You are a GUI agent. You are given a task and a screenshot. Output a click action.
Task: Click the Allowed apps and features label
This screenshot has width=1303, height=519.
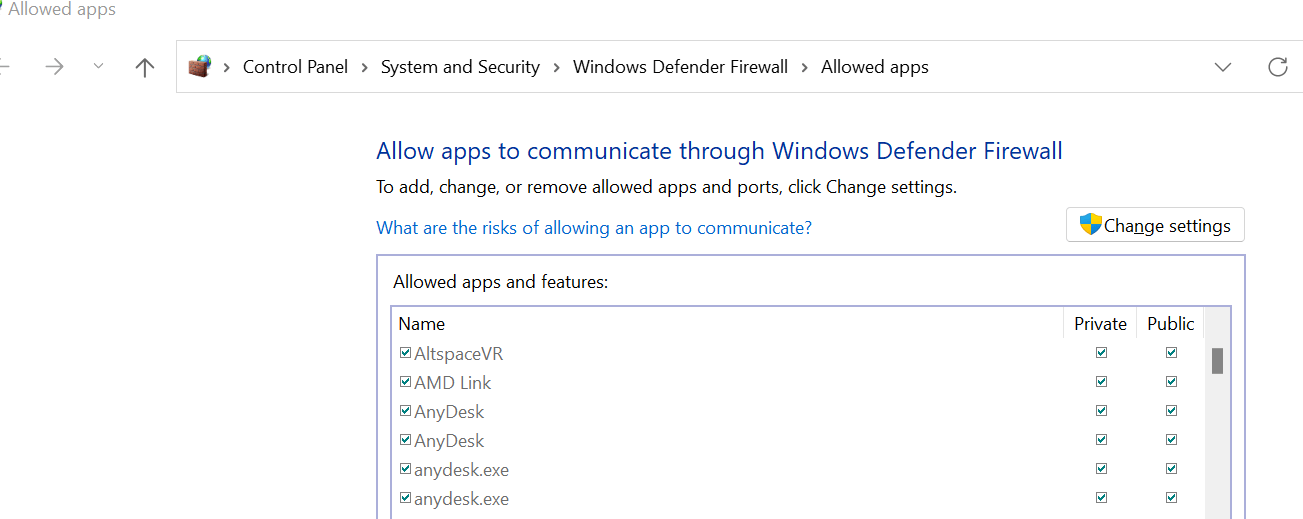[x=501, y=282]
